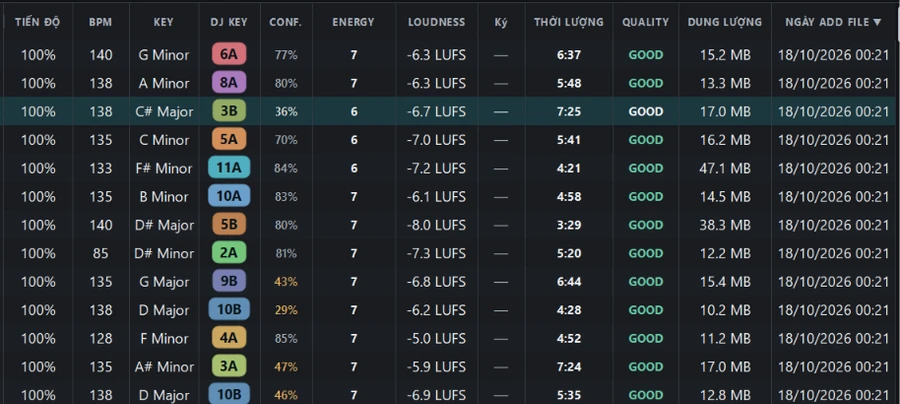
Task: Click the BPM value 128
Action: pos(100,339)
